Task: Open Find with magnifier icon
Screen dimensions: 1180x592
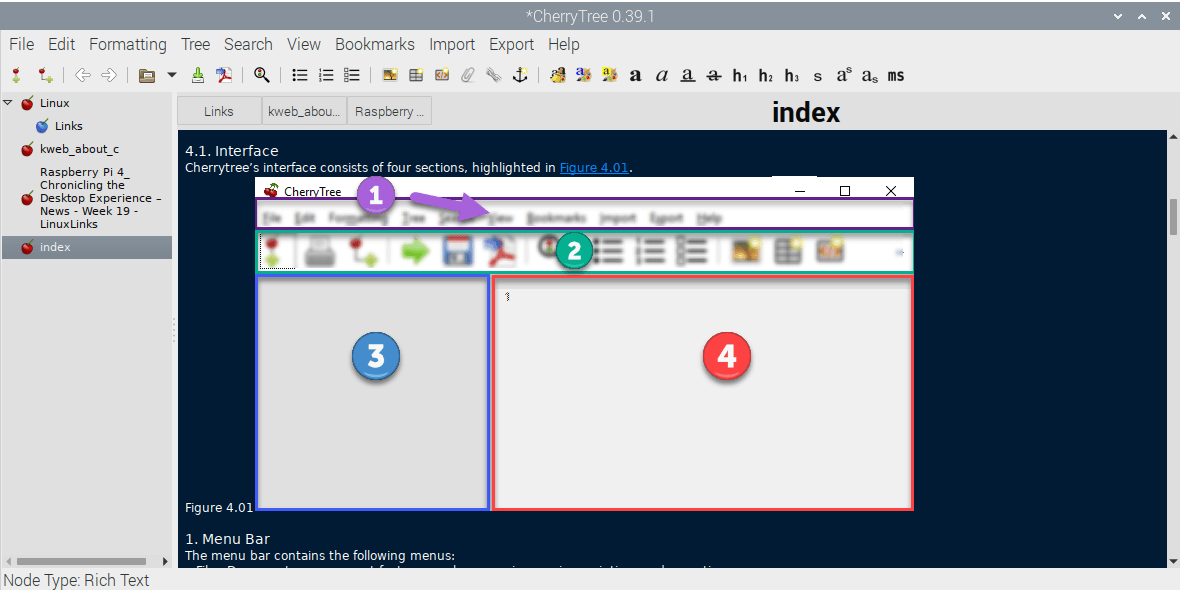Action: coord(262,75)
